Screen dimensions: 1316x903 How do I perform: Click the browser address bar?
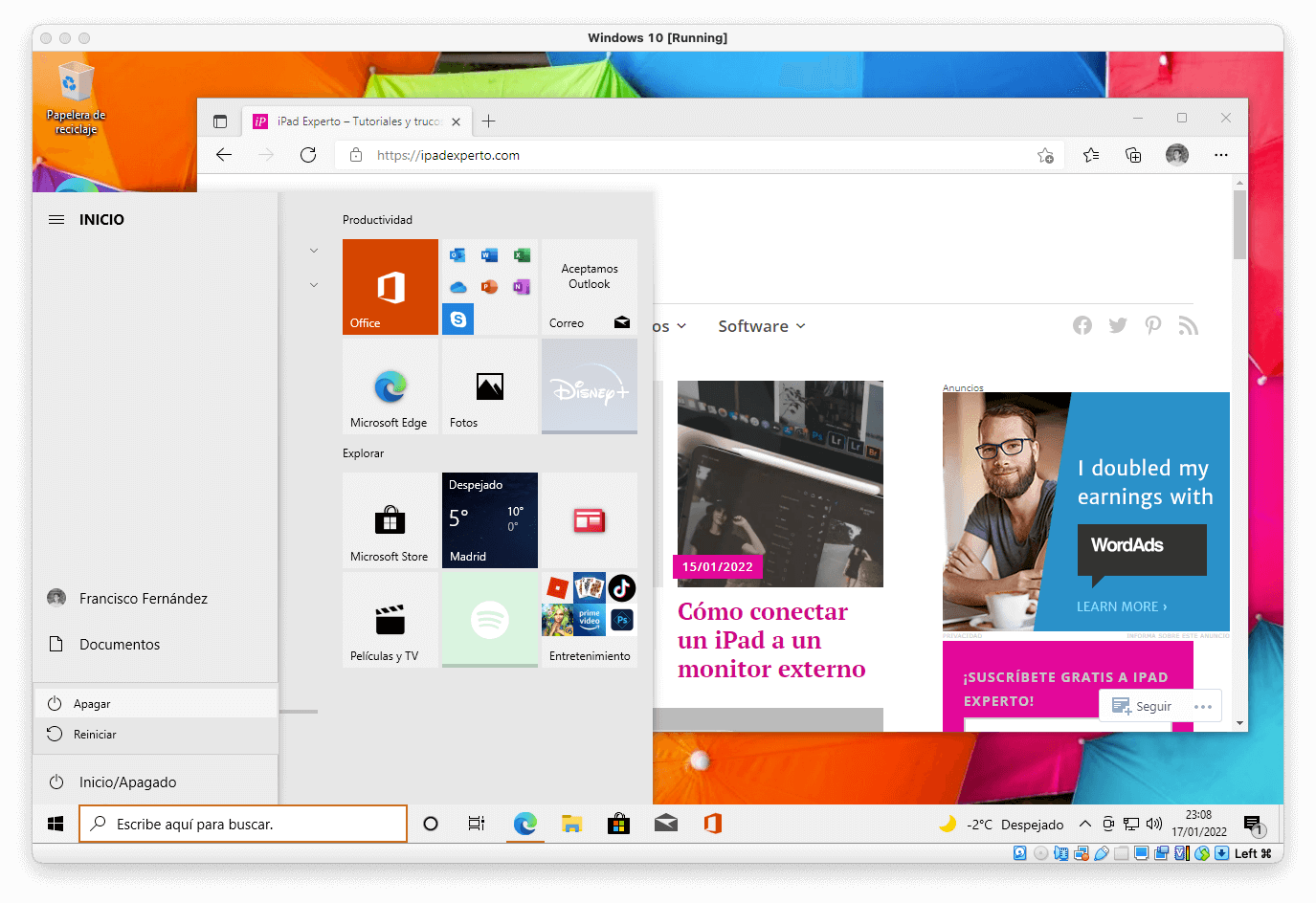point(574,154)
